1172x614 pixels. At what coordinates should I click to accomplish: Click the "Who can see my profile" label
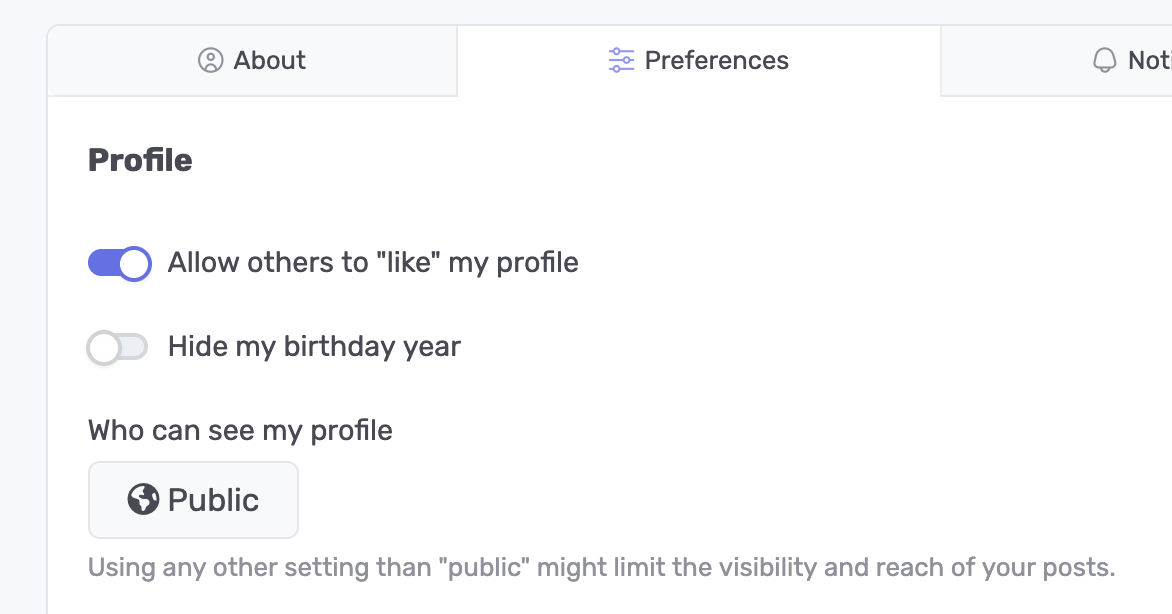tap(240, 430)
